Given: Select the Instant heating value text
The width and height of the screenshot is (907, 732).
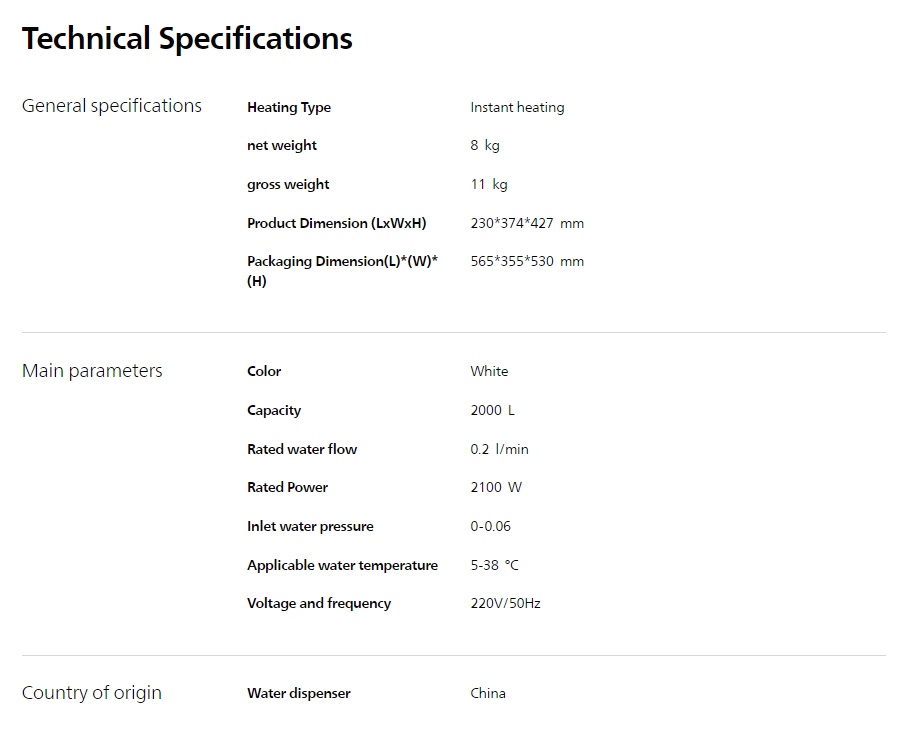Looking at the screenshot, I should 517,107.
